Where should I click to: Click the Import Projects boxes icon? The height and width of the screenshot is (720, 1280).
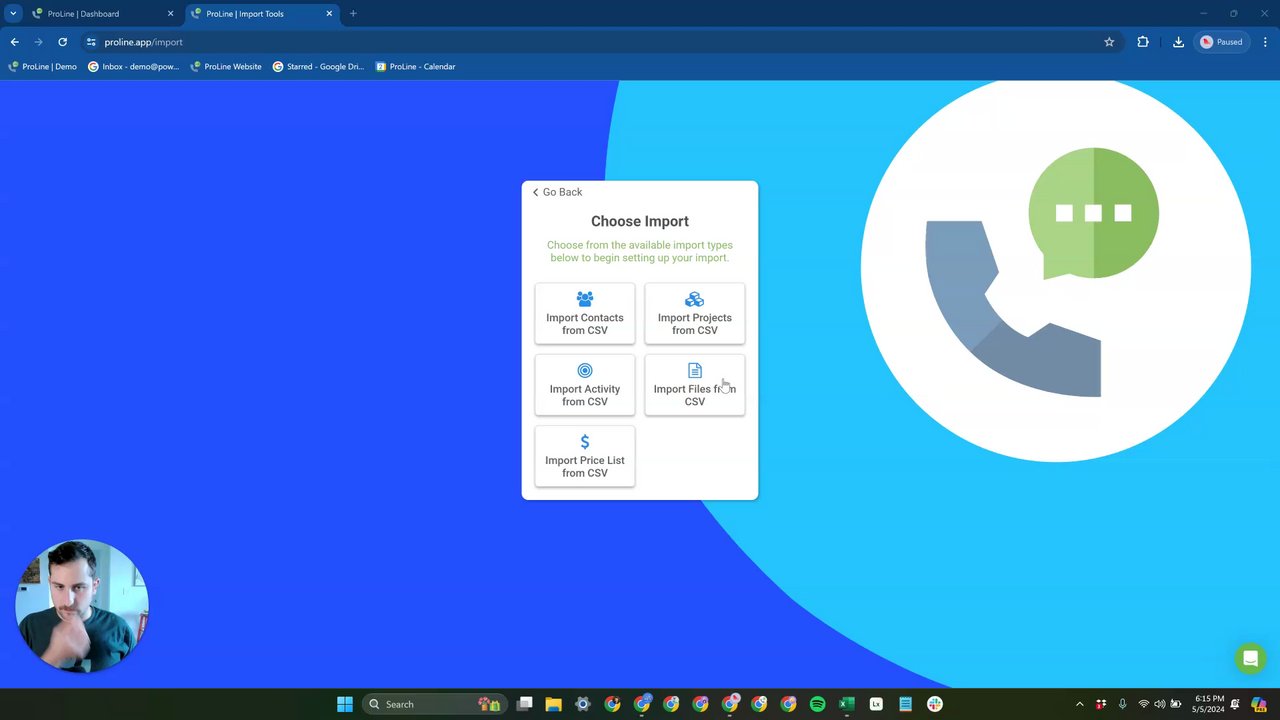pyautogui.click(x=694, y=299)
